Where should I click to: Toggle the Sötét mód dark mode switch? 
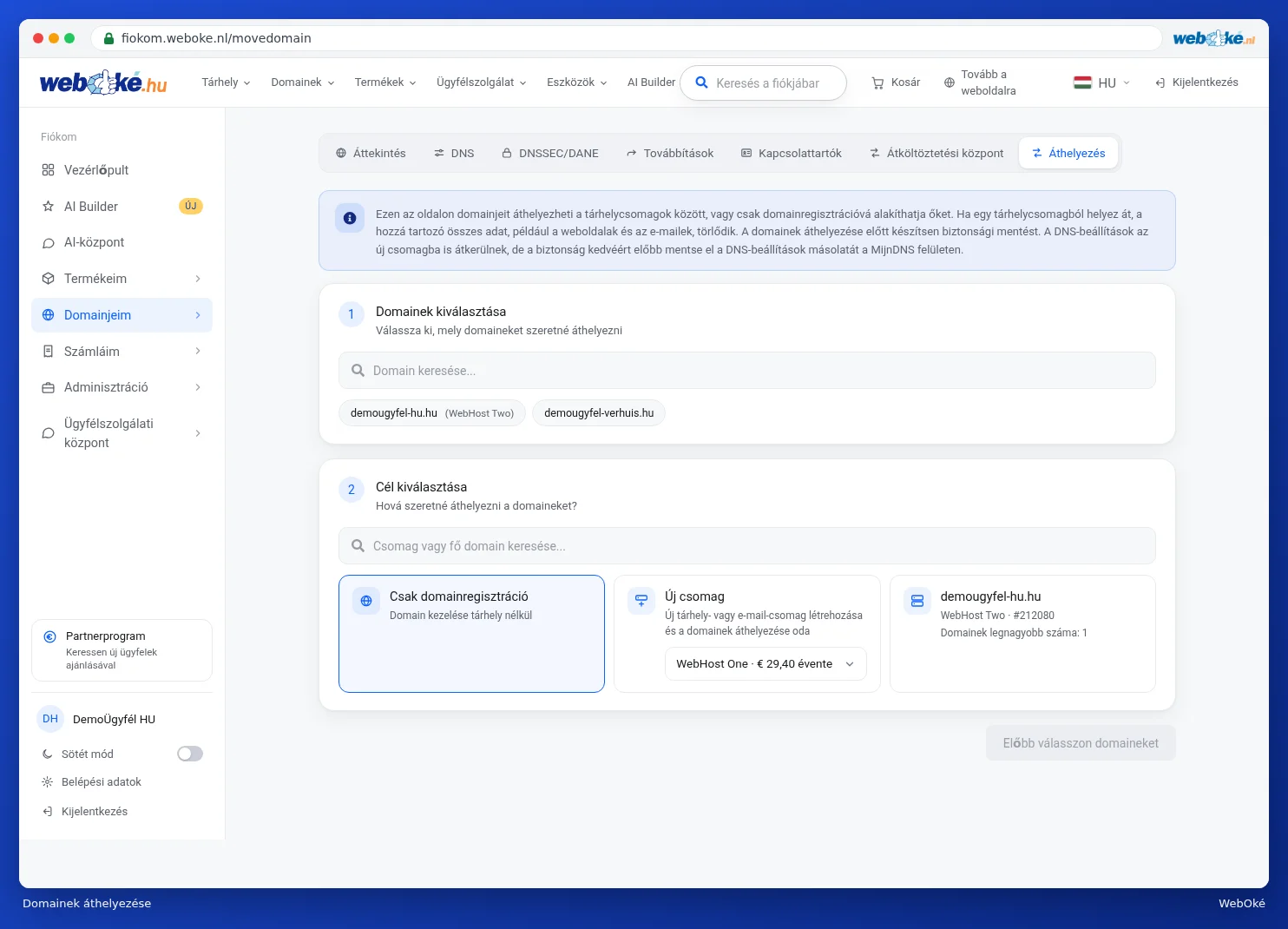(x=190, y=754)
